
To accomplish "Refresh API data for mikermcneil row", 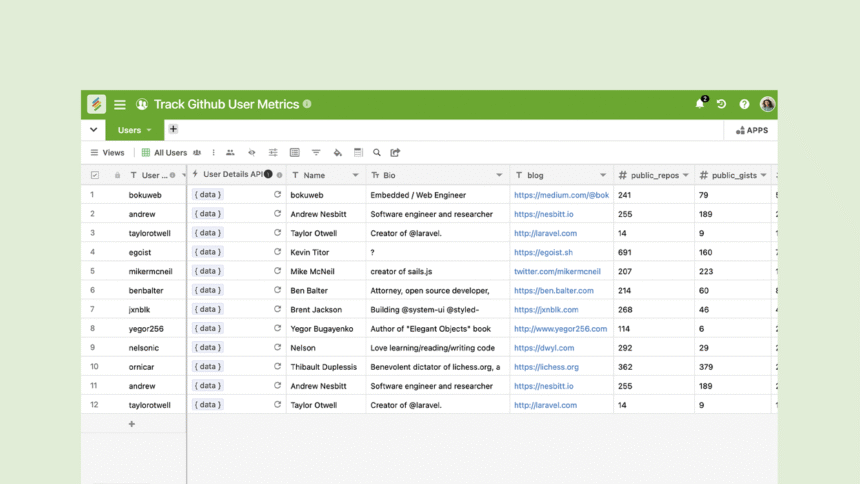I will (x=278, y=271).
